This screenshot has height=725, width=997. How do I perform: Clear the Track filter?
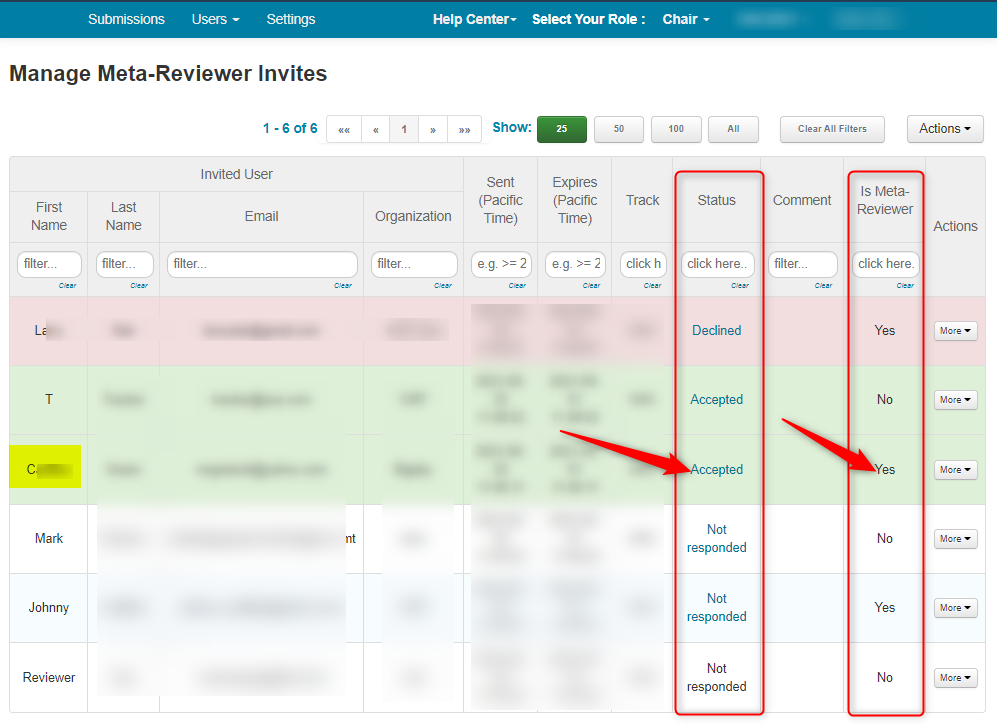pos(652,286)
